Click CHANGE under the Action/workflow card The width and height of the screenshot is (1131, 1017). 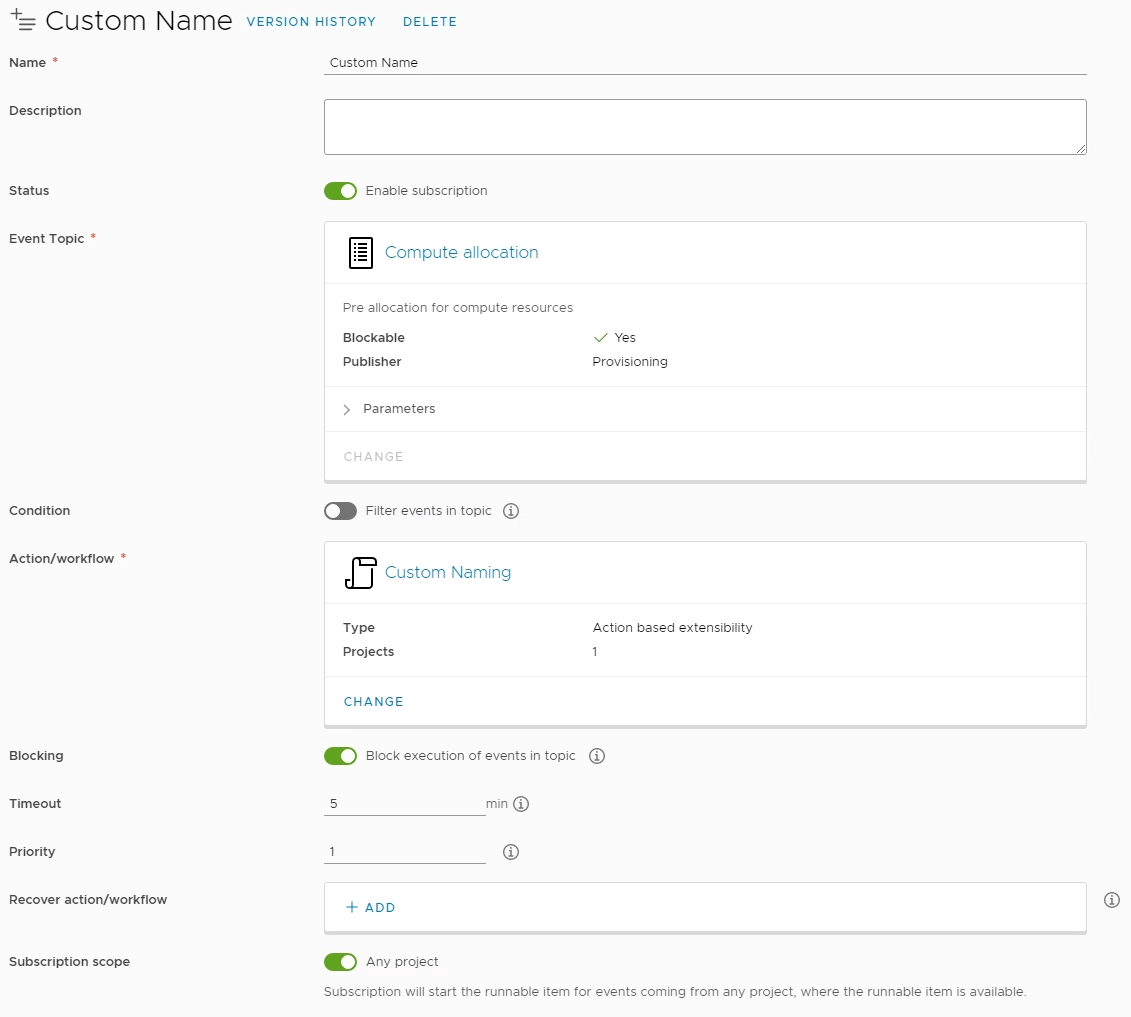[373, 701]
